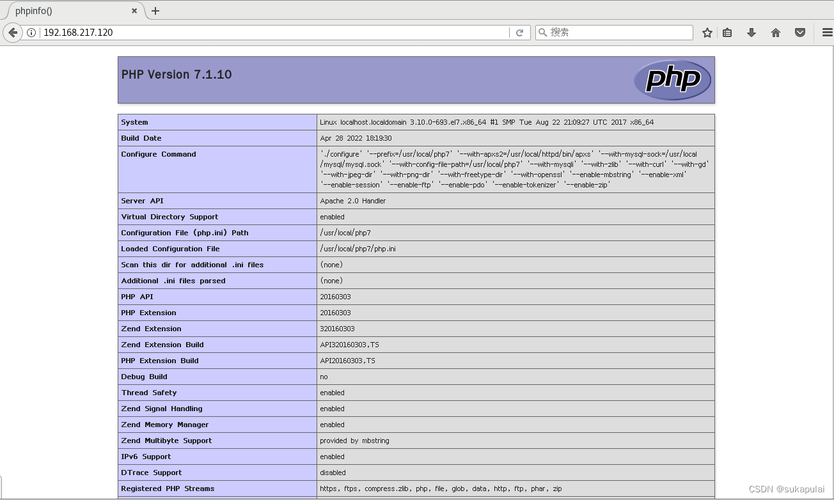This screenshot has height=500, width=834.
Task: Click Configuration File (php.ini) Path label
Action: [x=185, y=233]
